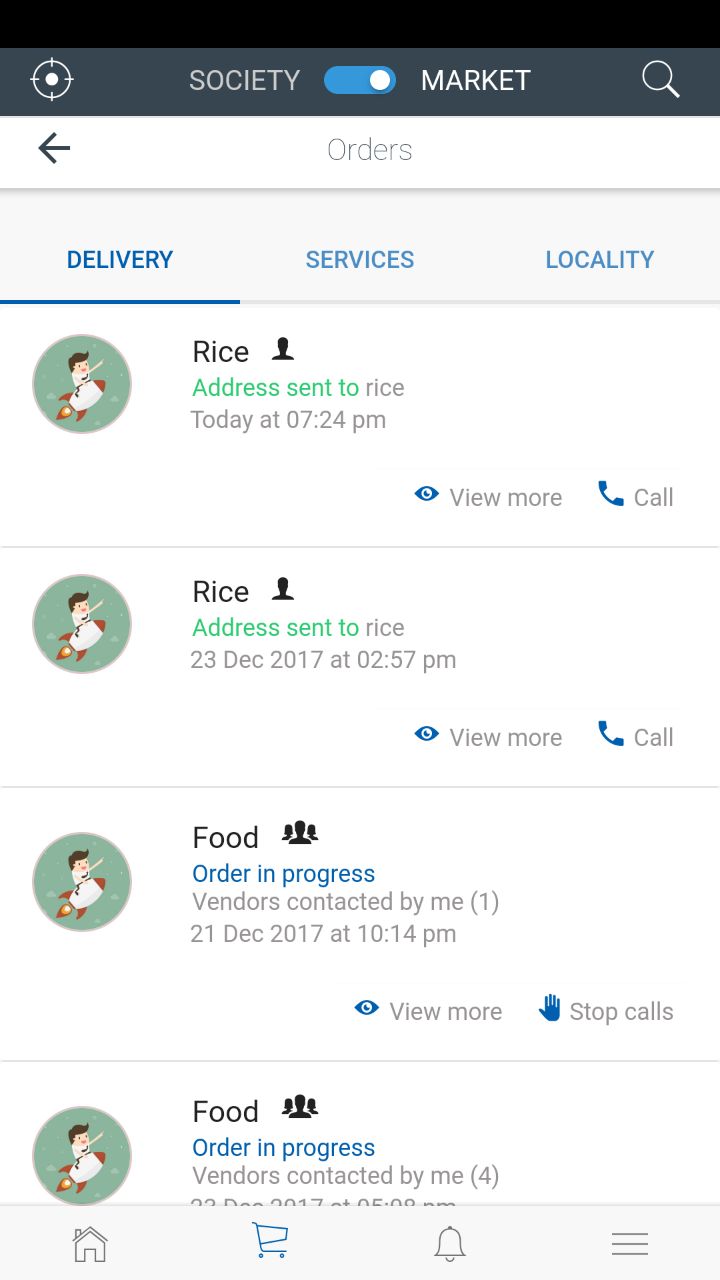Open notifications bell icon
The width and height of the screenshot is (720, 1280).
(450, 1243)
